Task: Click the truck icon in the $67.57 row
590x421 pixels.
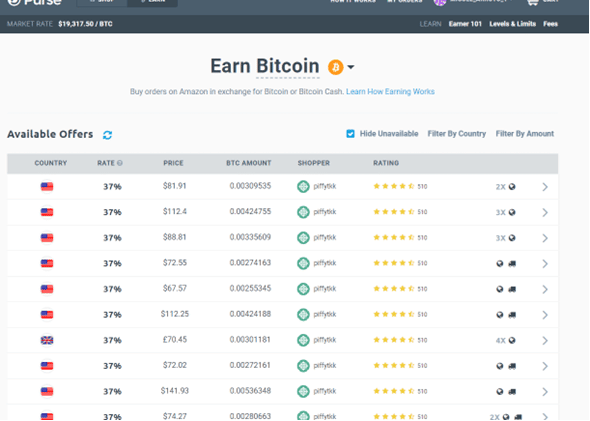Action: tap(512, 289)
